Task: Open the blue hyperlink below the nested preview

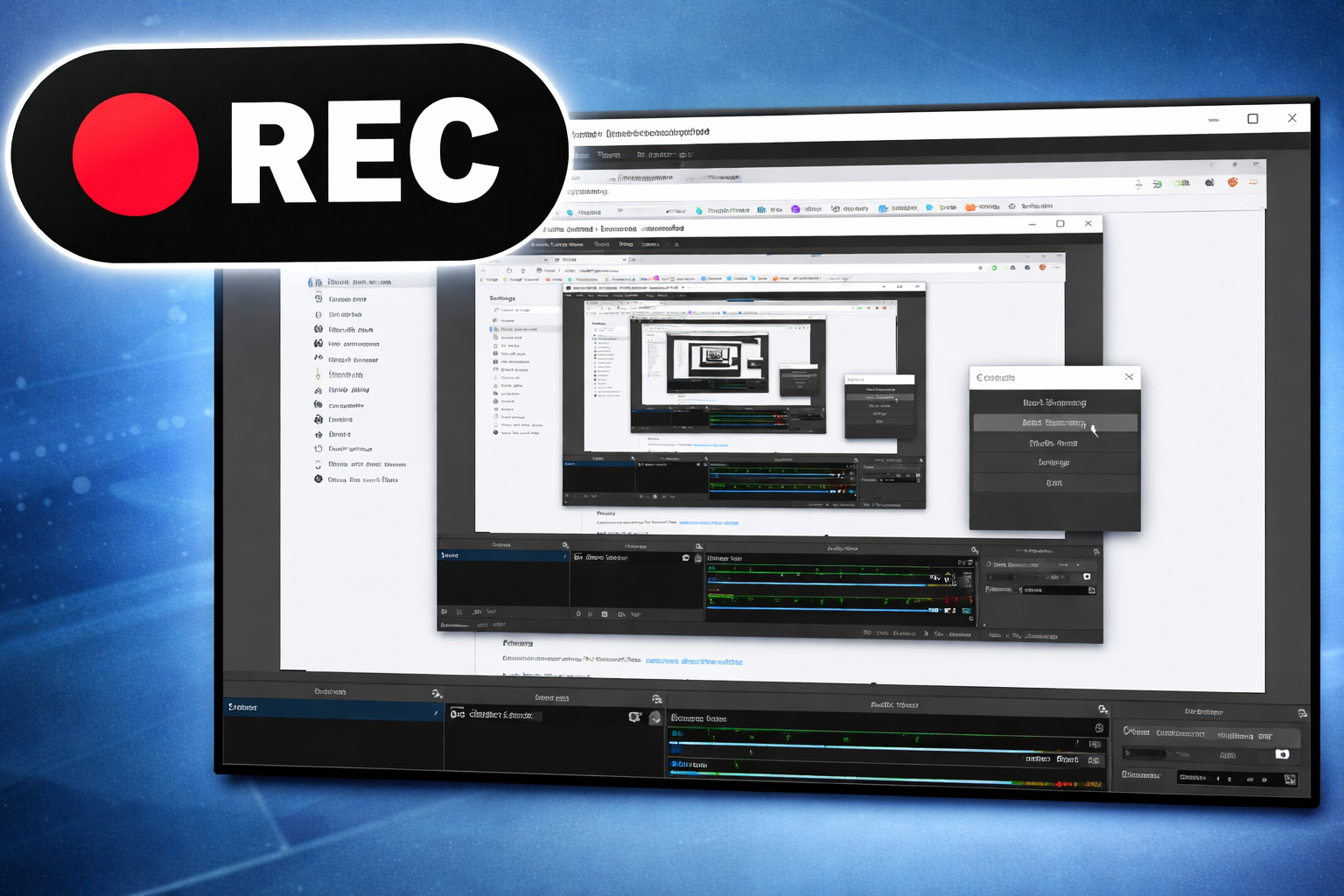Action: coord(694,661)
